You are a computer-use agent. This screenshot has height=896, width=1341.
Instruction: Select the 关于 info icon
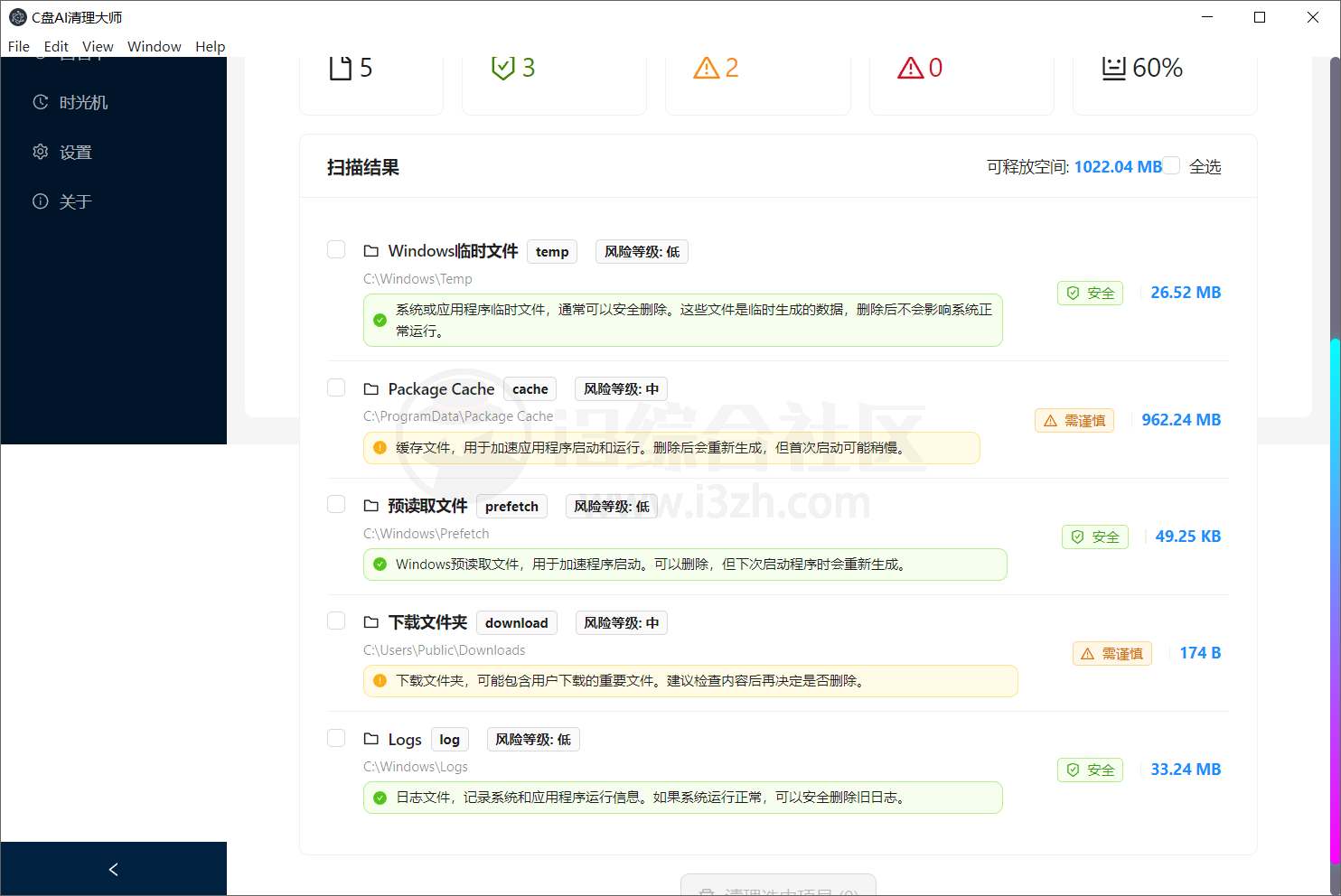tap(41, 201)
